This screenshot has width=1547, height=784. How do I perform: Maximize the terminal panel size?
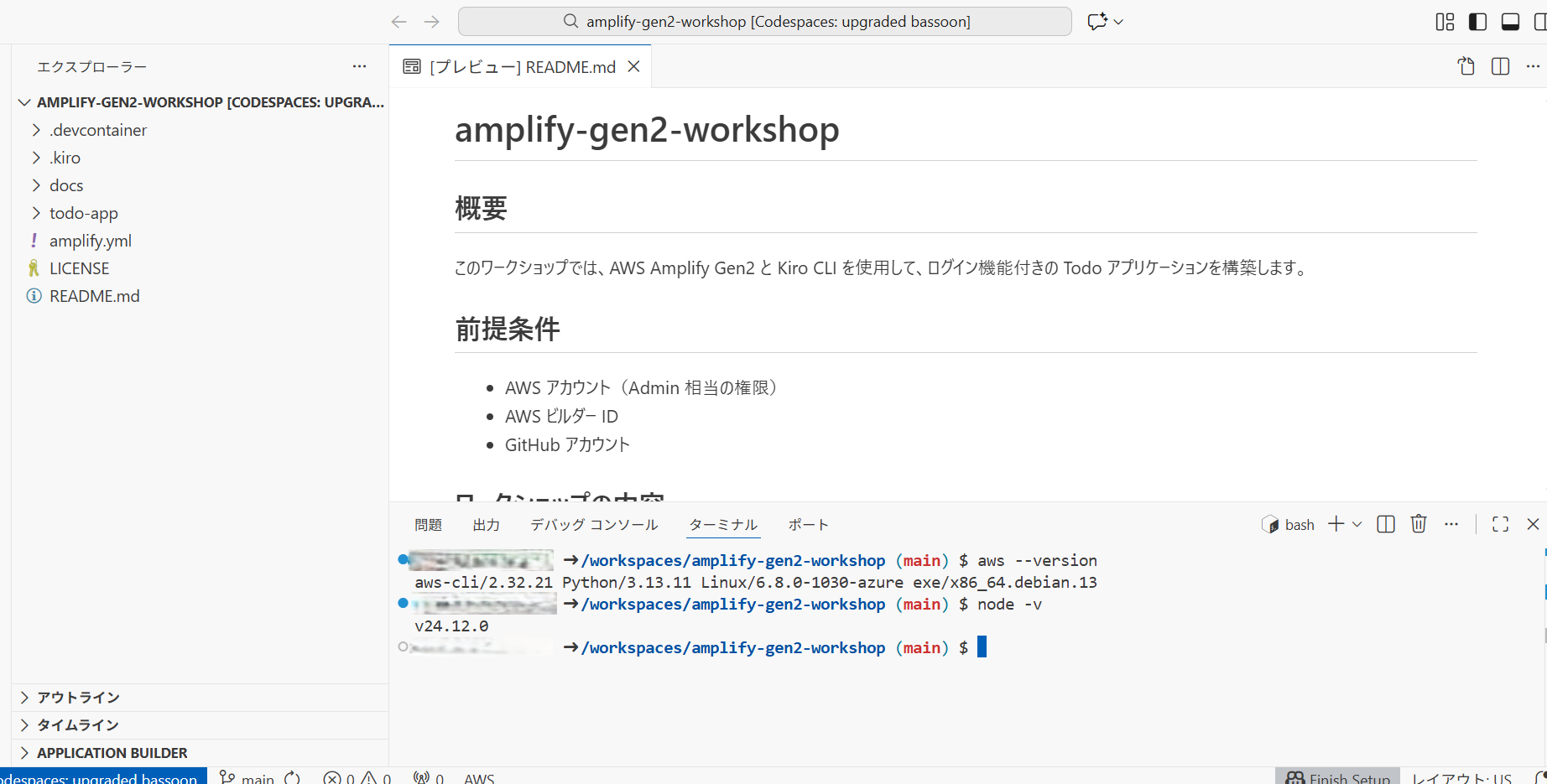point(1500,524)
